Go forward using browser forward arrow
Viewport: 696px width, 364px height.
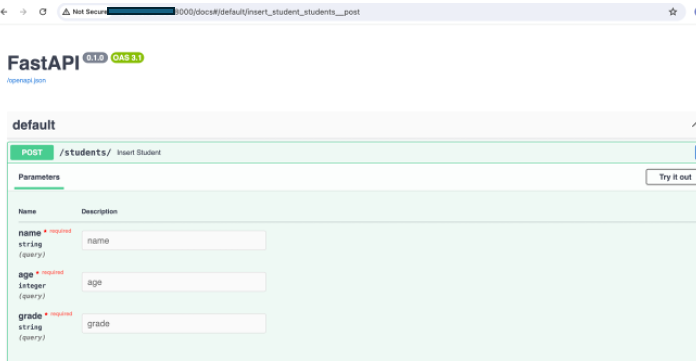coord(23,12)
